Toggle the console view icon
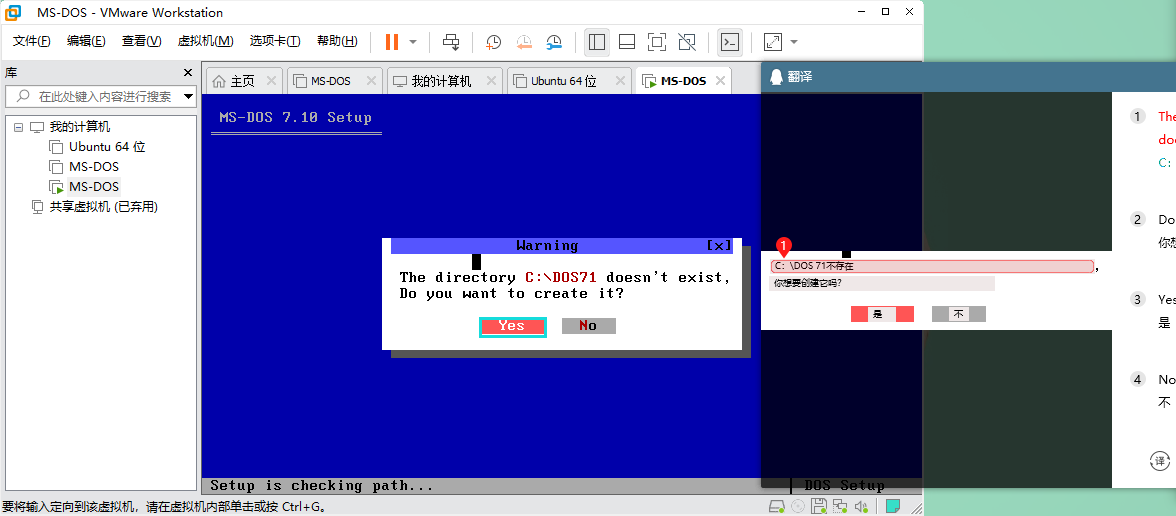 730,42
